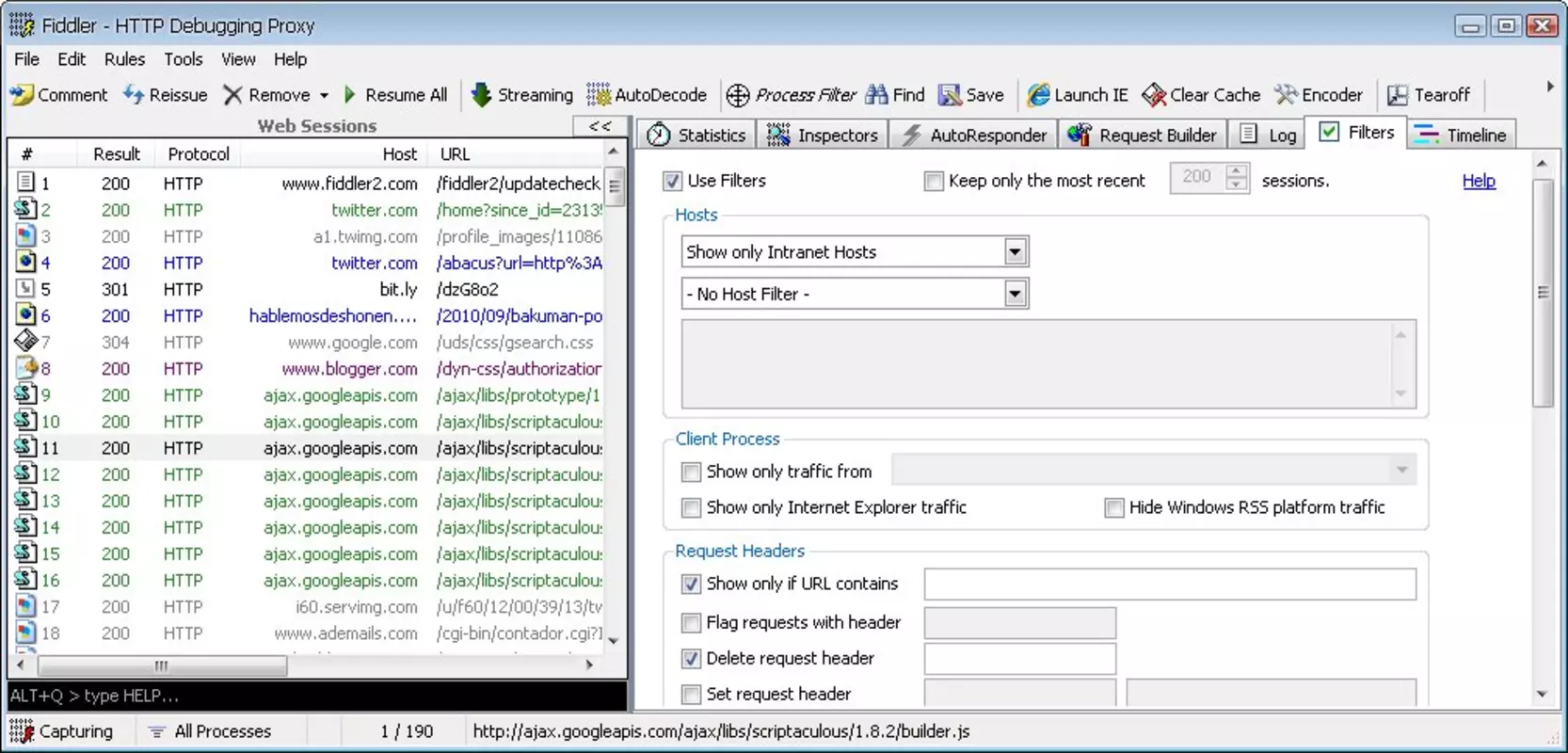The width and height of the screenshot is (1568, 753).
Task: Click the Resume All play icon
Action: click(x=350, y=95)
